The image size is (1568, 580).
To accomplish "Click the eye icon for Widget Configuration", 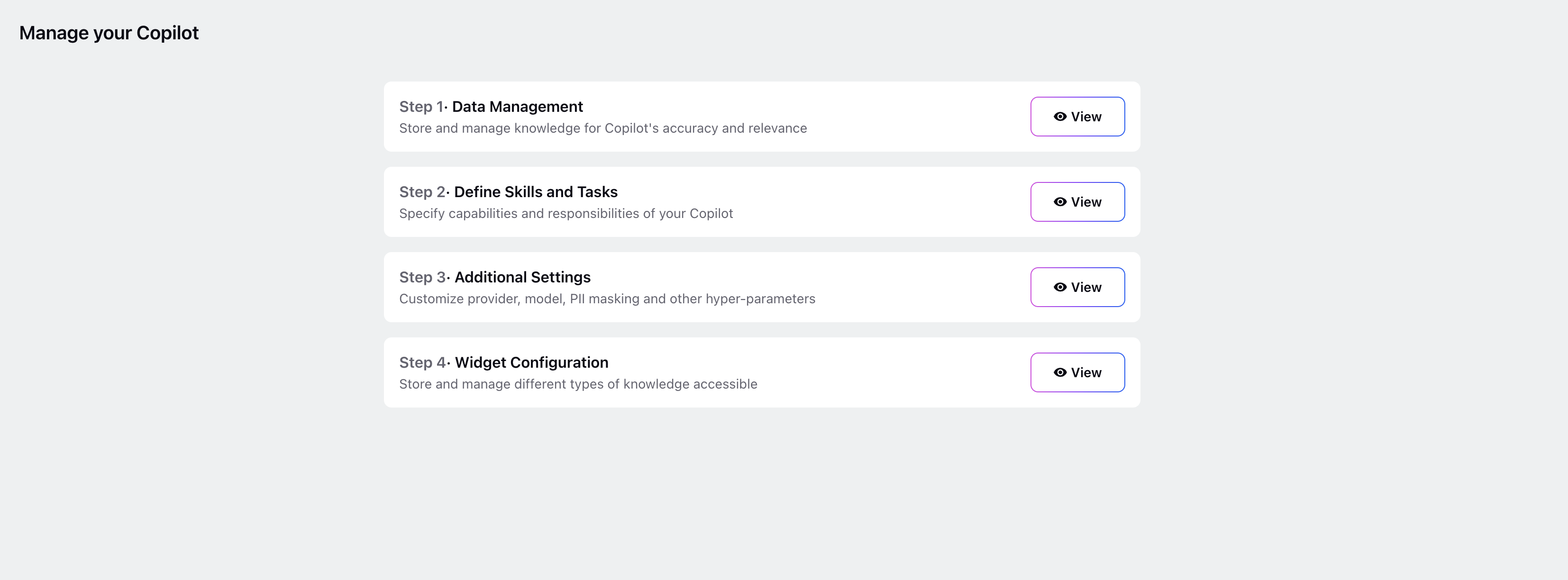I will click(x=1060, y=372).
